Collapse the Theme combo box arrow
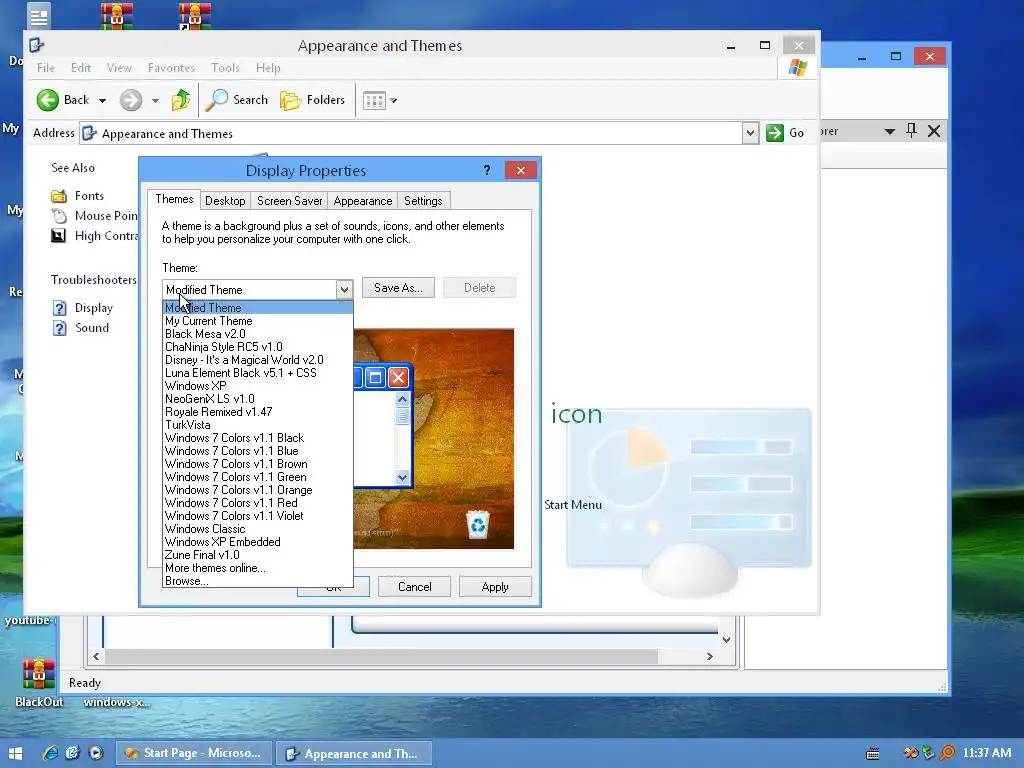The width and height of the screenshot is (1024, 768). [344, 289]
